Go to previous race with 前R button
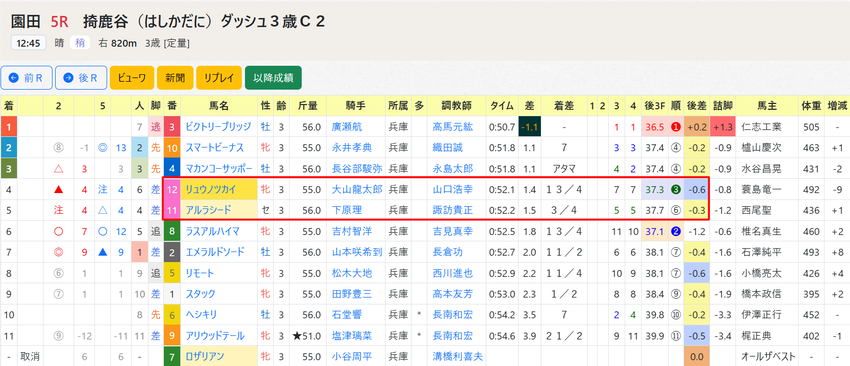This screenshot has height=366, width=850. tap(26, 78)
